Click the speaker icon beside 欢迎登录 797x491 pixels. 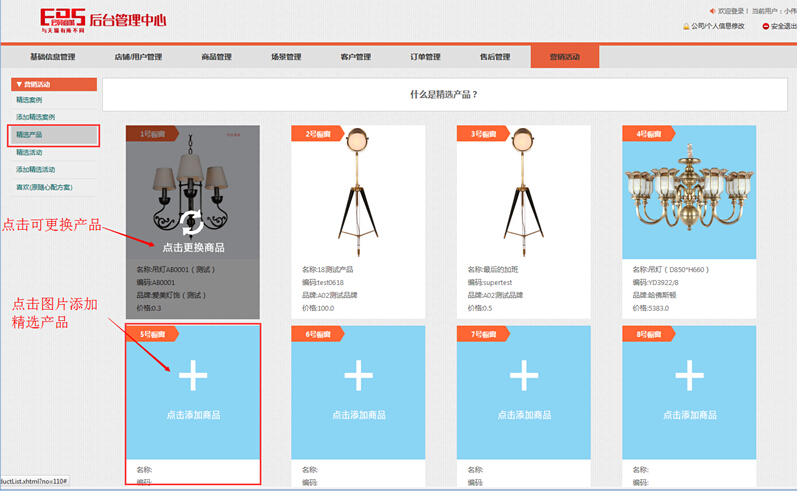[713, 11]
